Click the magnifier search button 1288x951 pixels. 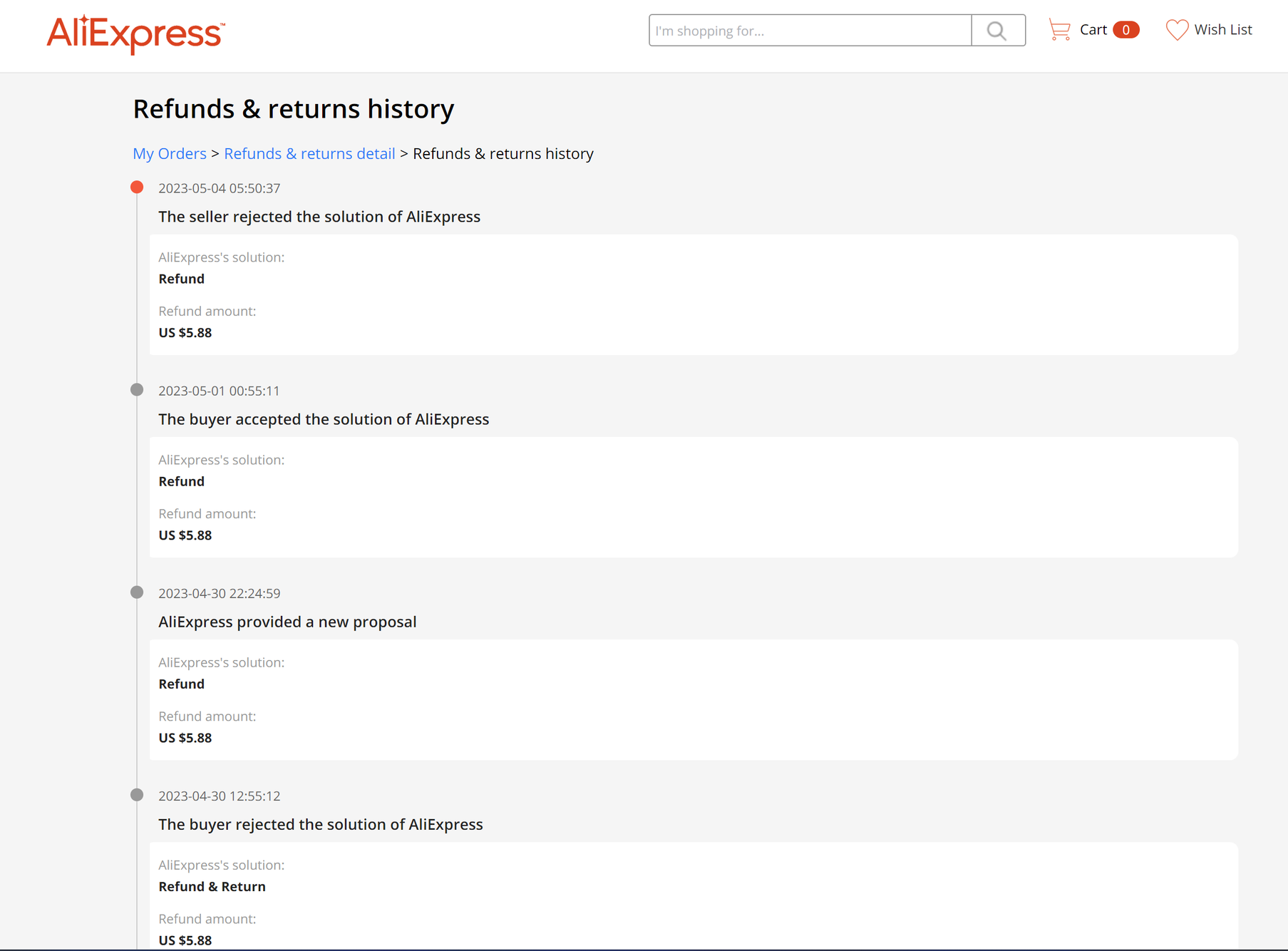click(998, 31)
